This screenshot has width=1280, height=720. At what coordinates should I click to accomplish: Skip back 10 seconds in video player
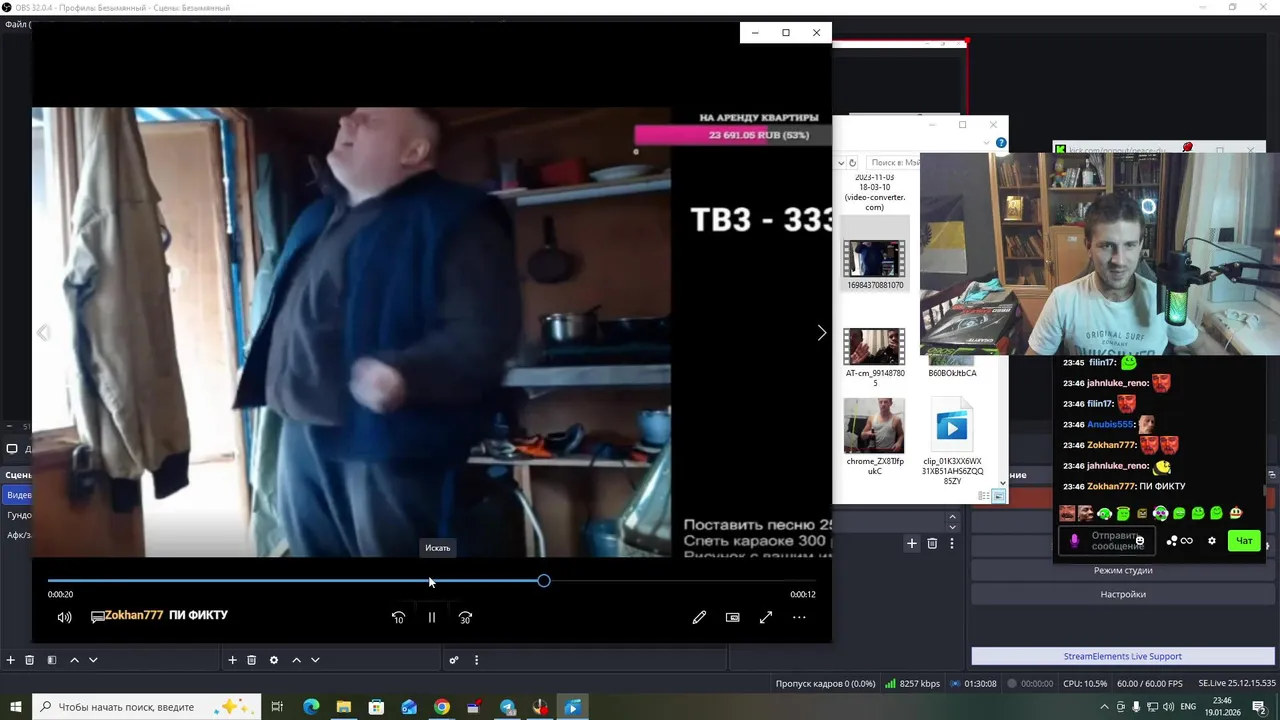(x=398, y=617)
